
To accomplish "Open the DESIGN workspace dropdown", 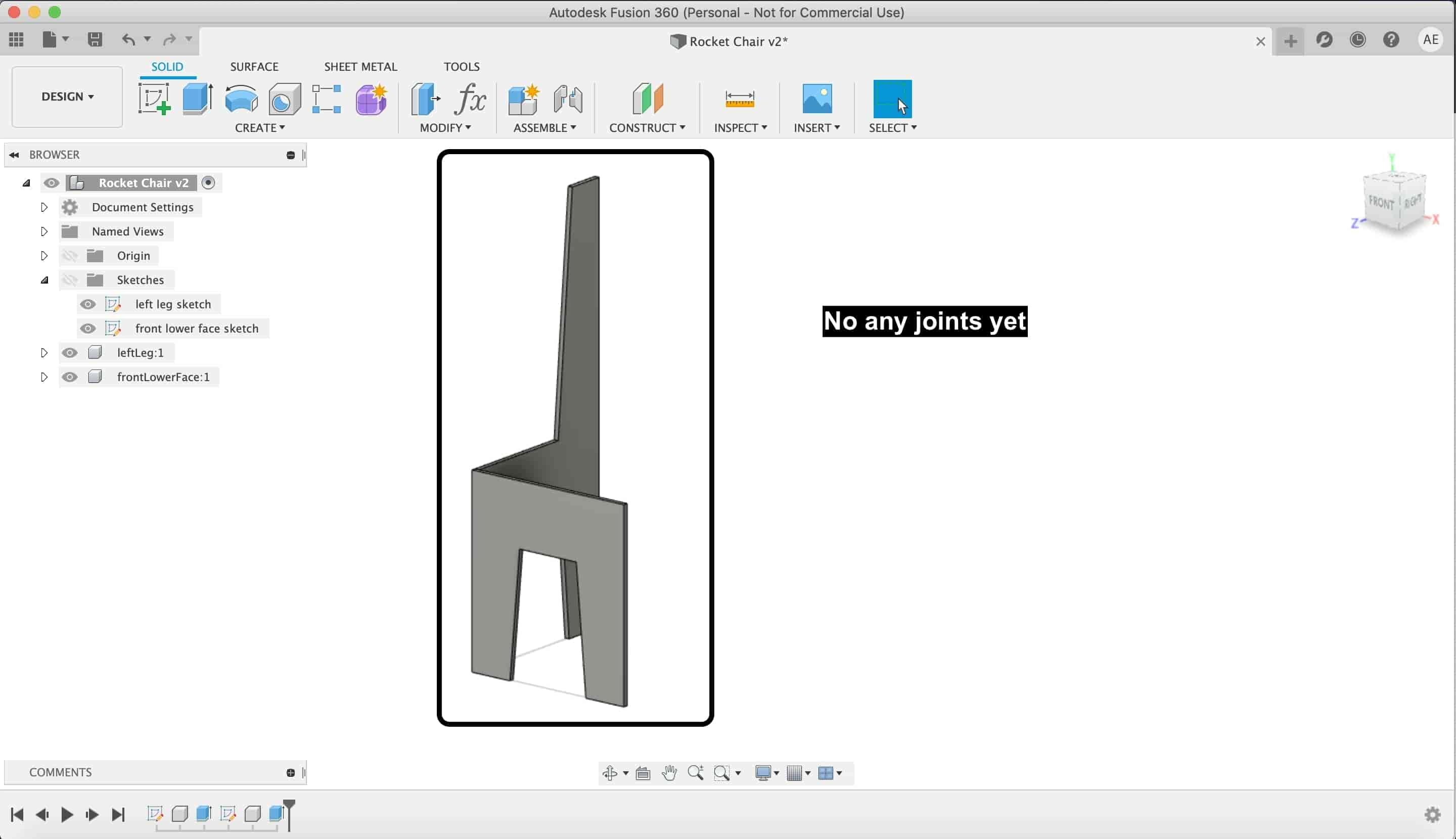I will click(x=67, y=96).
